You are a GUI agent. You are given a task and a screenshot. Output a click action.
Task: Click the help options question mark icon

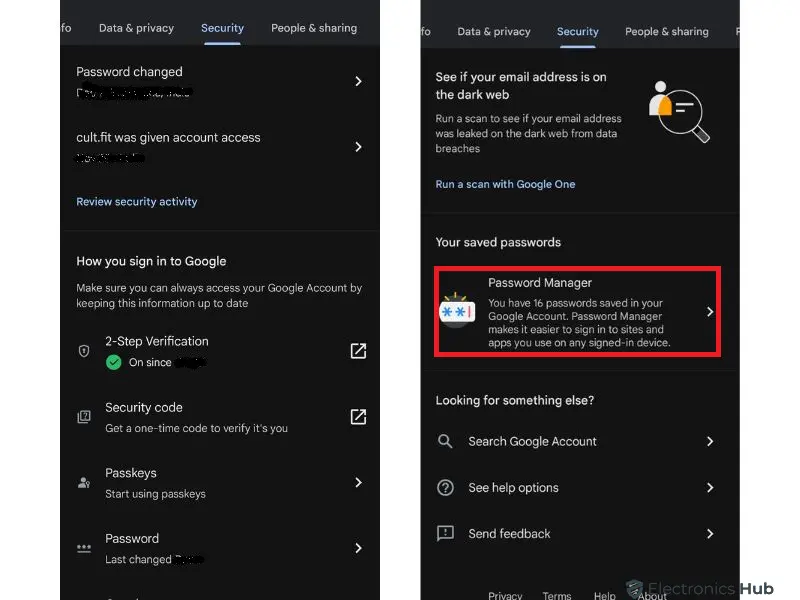445,487
